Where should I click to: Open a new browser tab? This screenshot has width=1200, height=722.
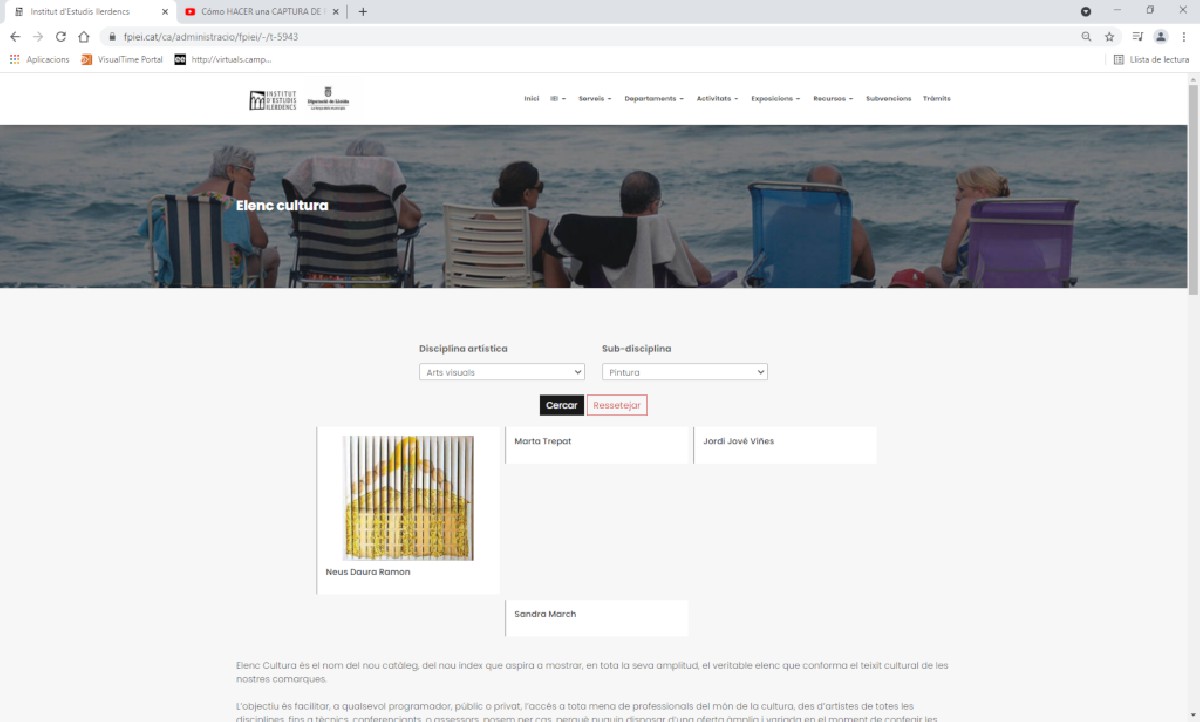tap(362, 12)
